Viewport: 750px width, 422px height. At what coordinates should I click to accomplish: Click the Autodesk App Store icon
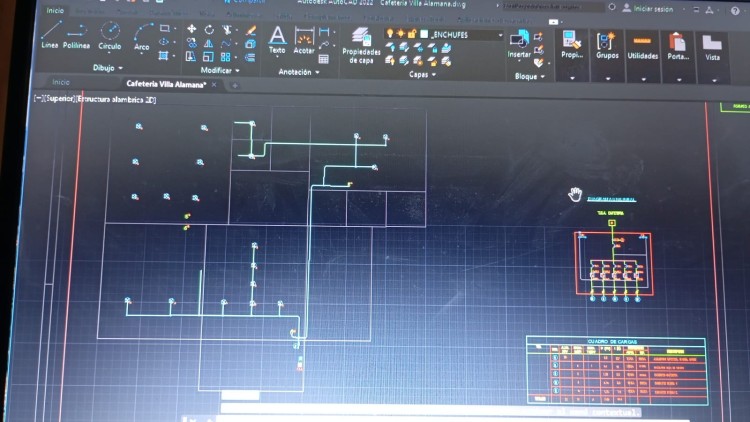pyautogui.click(x=709, y=10)
